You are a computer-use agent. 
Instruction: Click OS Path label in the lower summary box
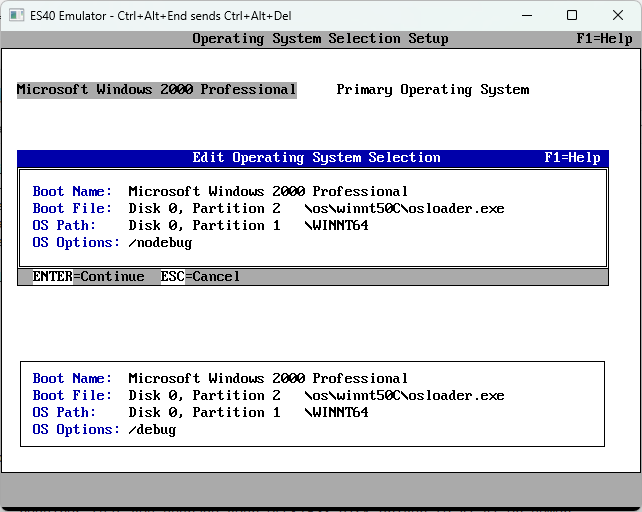(x=64, y=412)
